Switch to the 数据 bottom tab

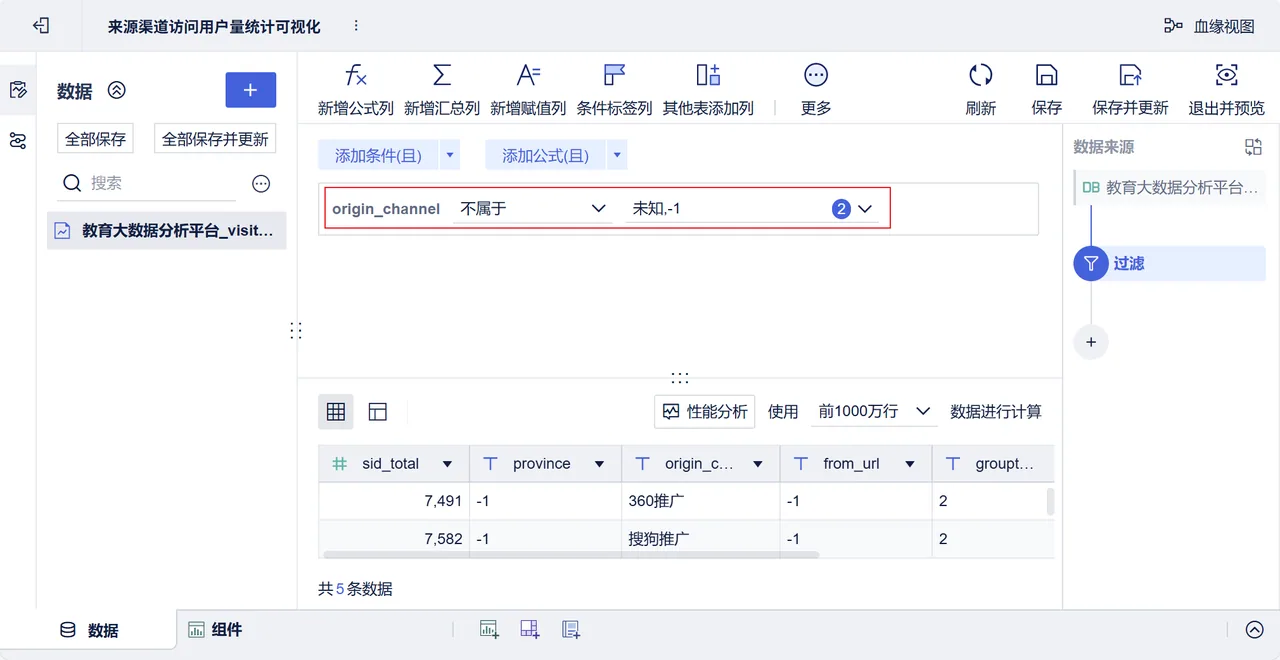click(88, 630)
